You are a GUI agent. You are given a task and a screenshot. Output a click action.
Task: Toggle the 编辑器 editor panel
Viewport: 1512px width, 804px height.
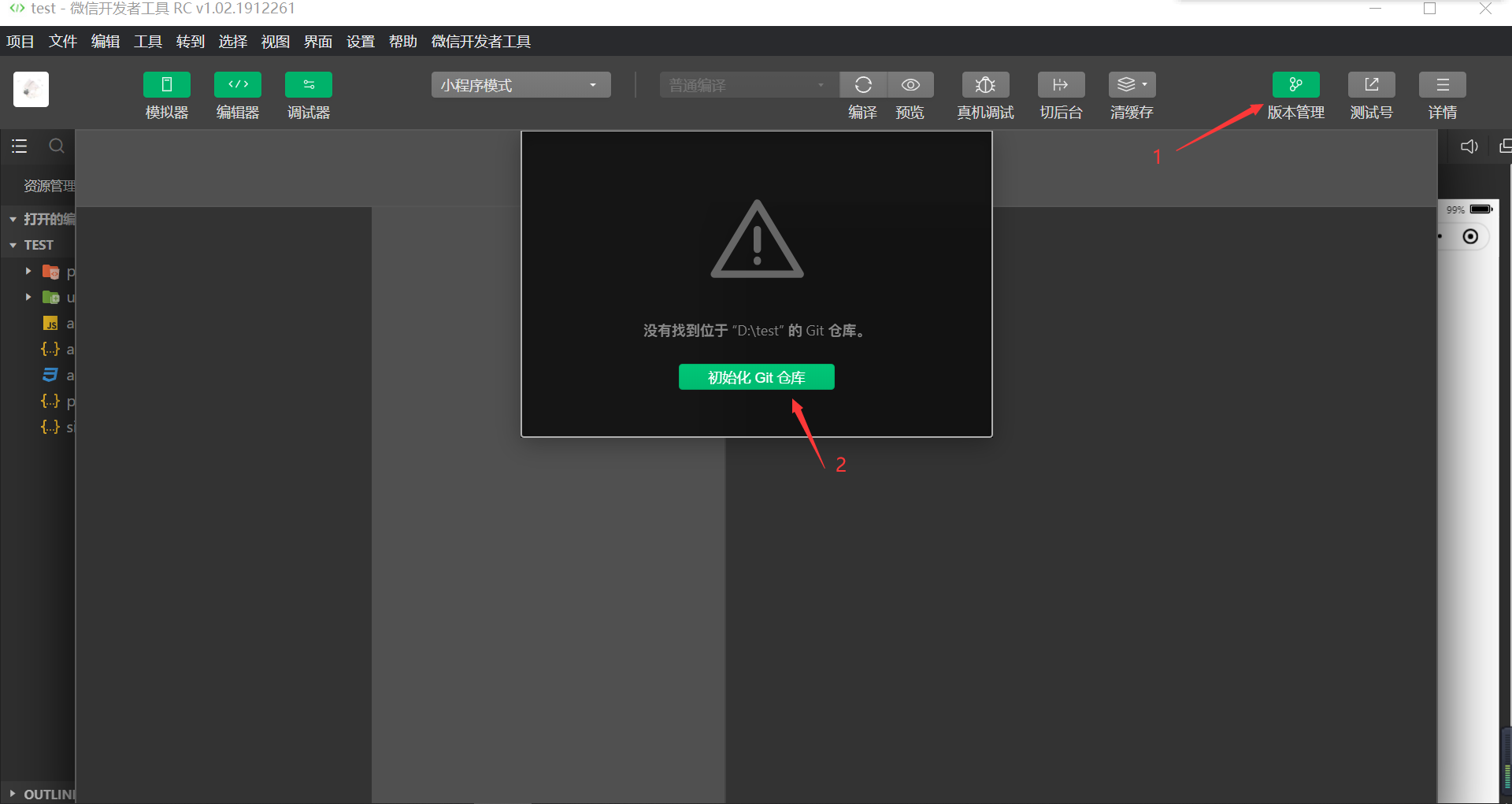(x=238, y=85)
